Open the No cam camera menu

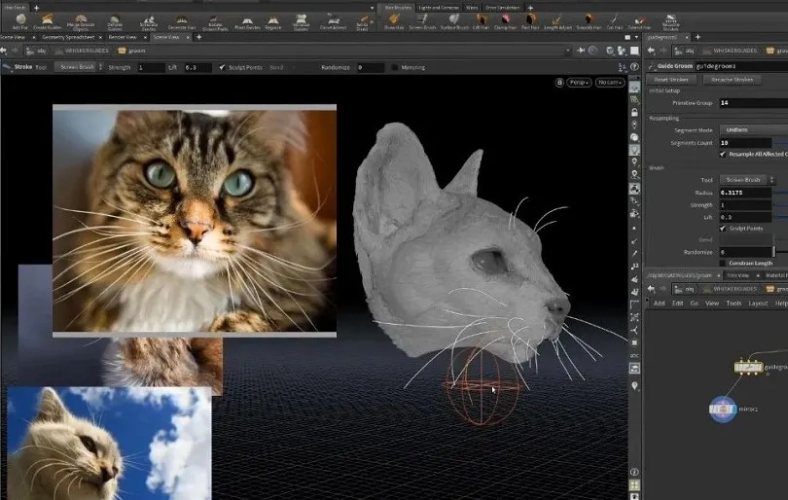coord(610,82)
